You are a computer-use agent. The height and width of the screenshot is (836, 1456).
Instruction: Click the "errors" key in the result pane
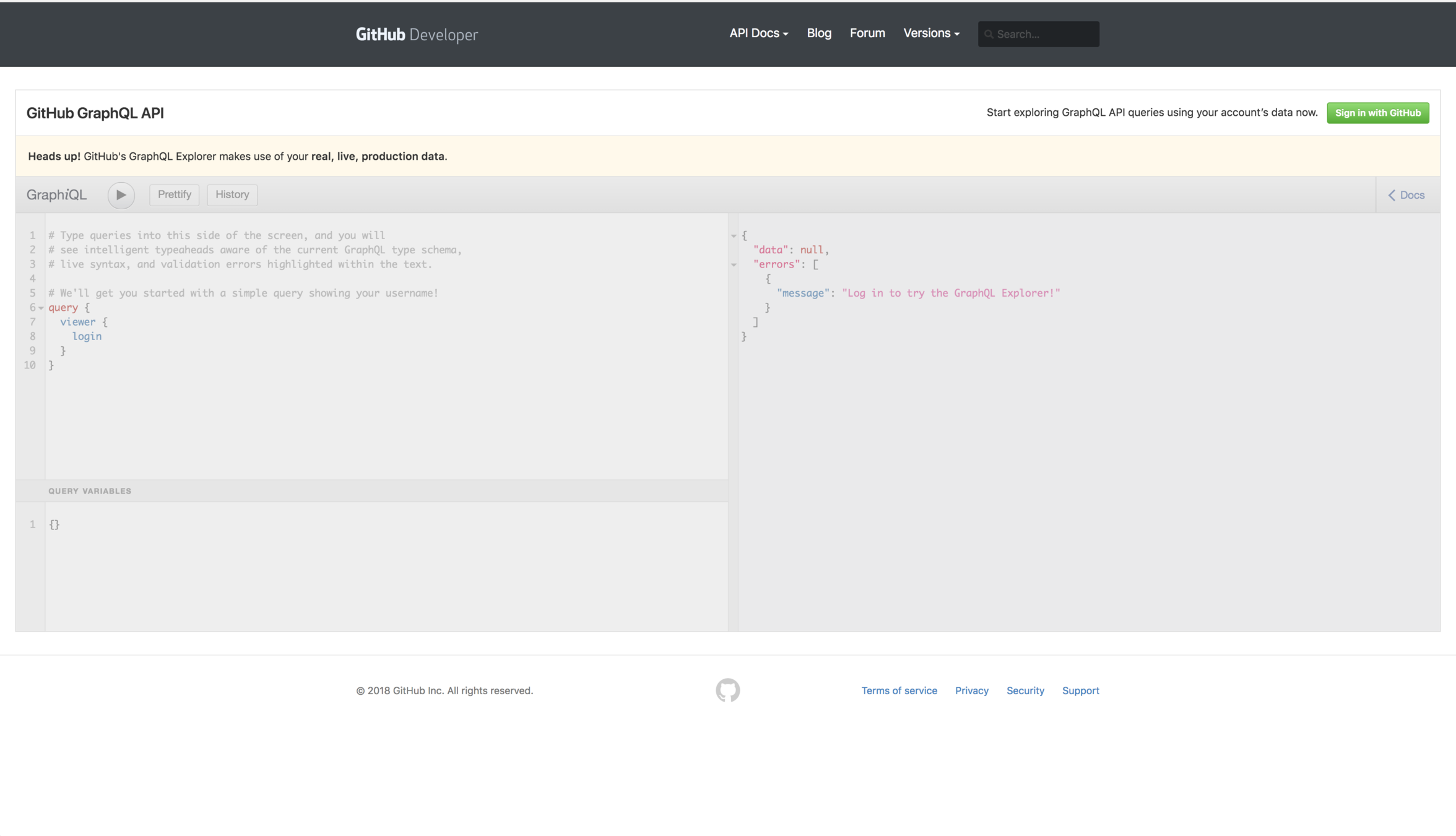point(776,264)
